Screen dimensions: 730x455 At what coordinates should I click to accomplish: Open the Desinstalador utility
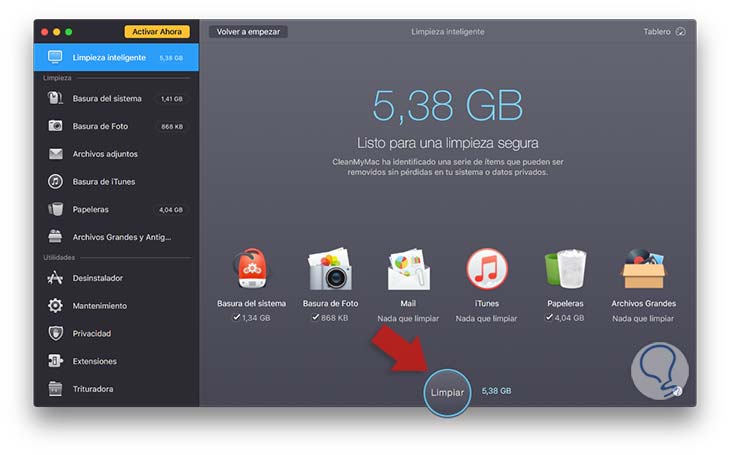pyautogui.click(x=116, y=278)
